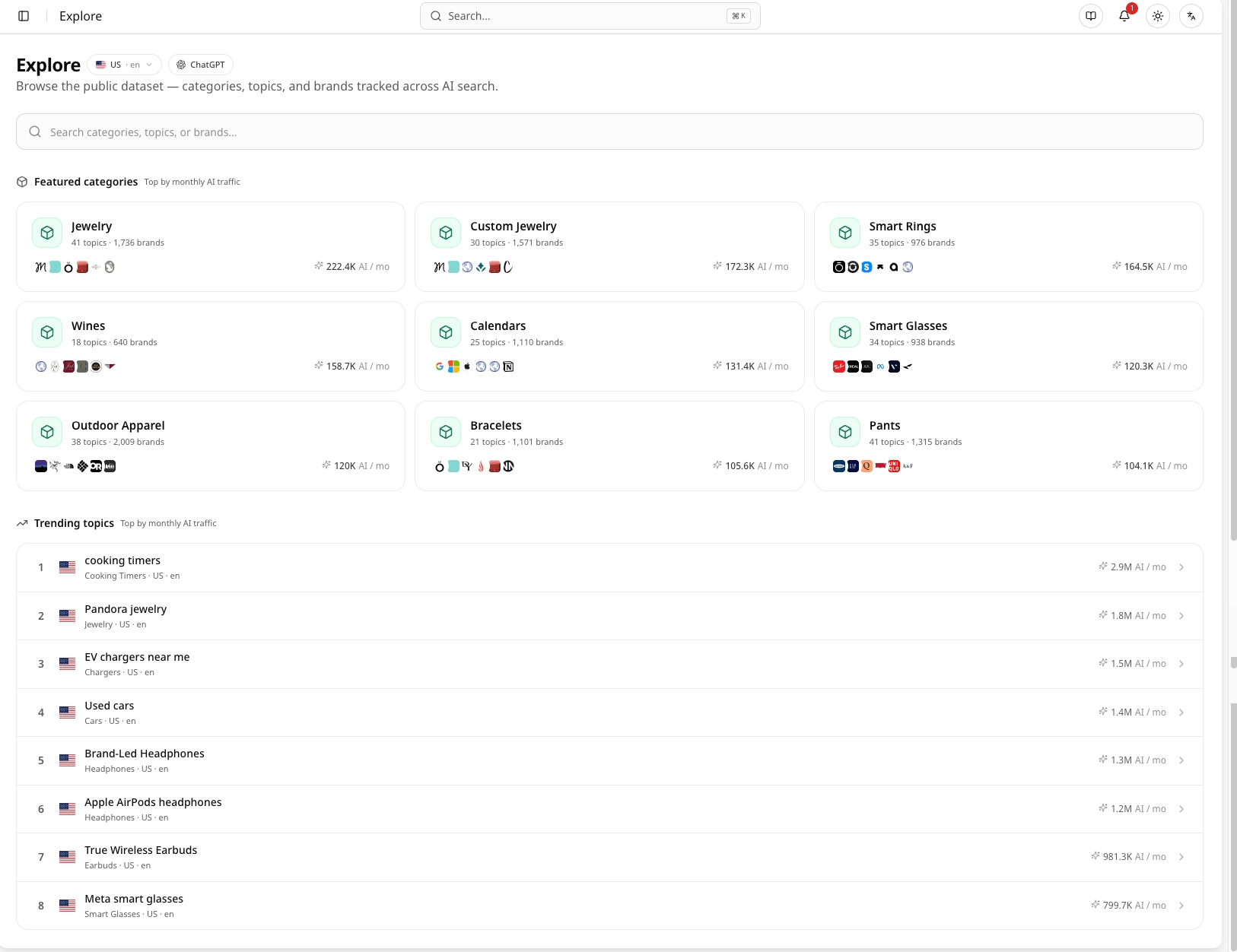Click the Search categories, topics, or brands field
This screenshot has width=1237, height=952.
[609, 132]
